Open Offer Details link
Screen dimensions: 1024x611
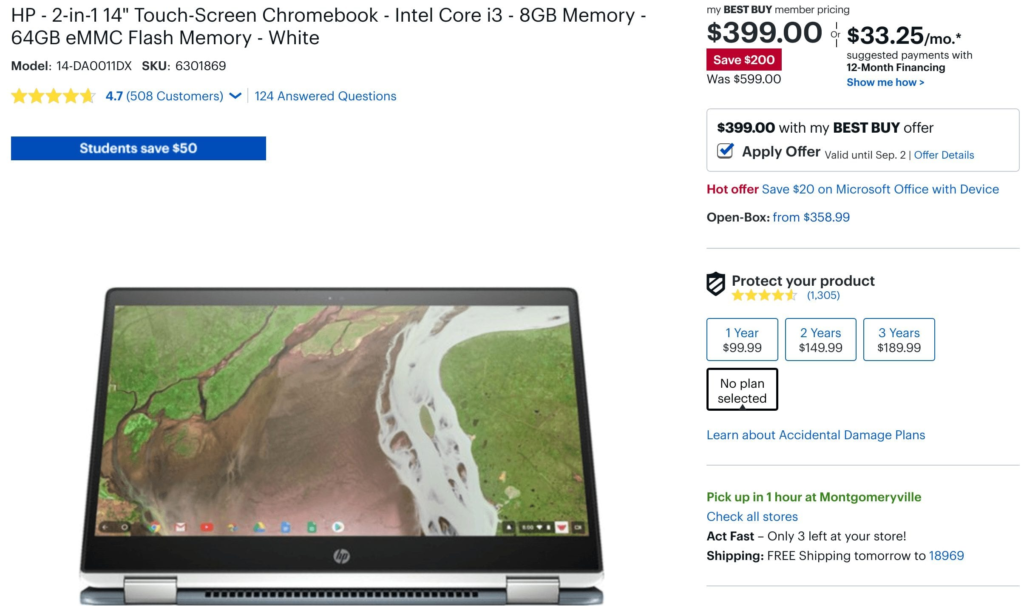tap(944, 155)
